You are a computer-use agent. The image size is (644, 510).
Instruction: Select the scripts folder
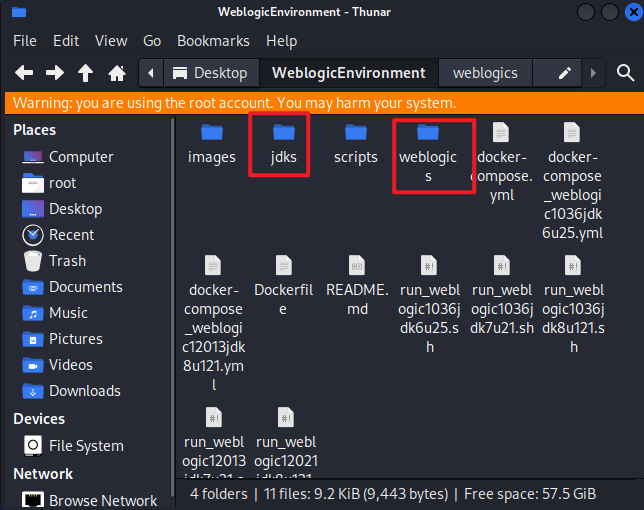point(356,144)
